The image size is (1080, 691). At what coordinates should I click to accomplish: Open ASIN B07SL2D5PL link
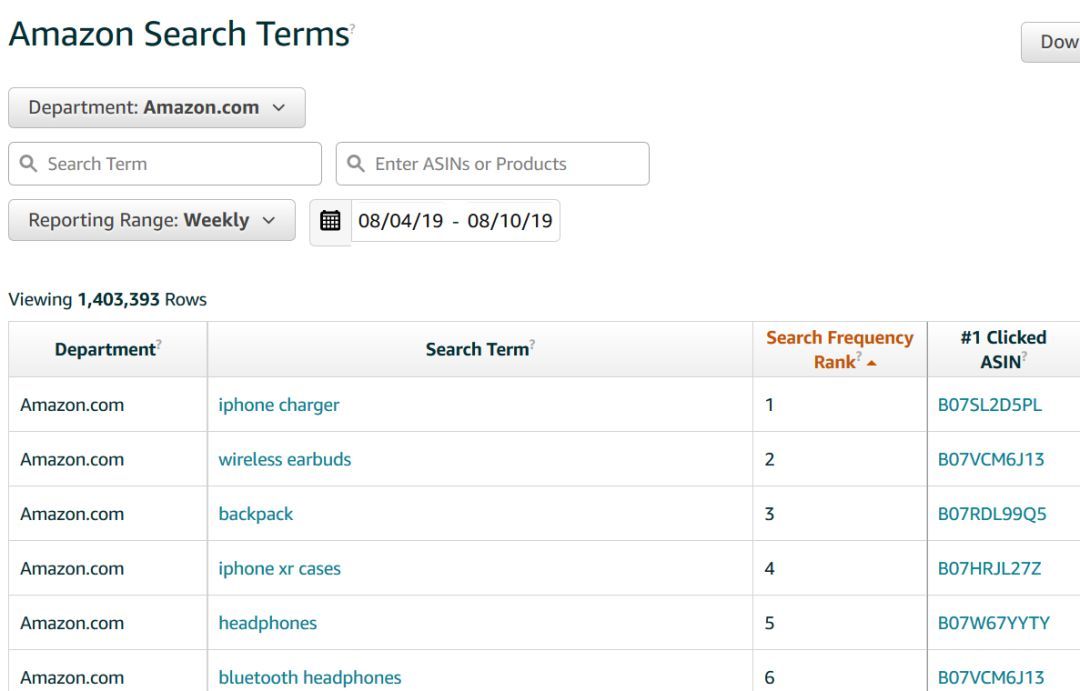coord(990,405)
